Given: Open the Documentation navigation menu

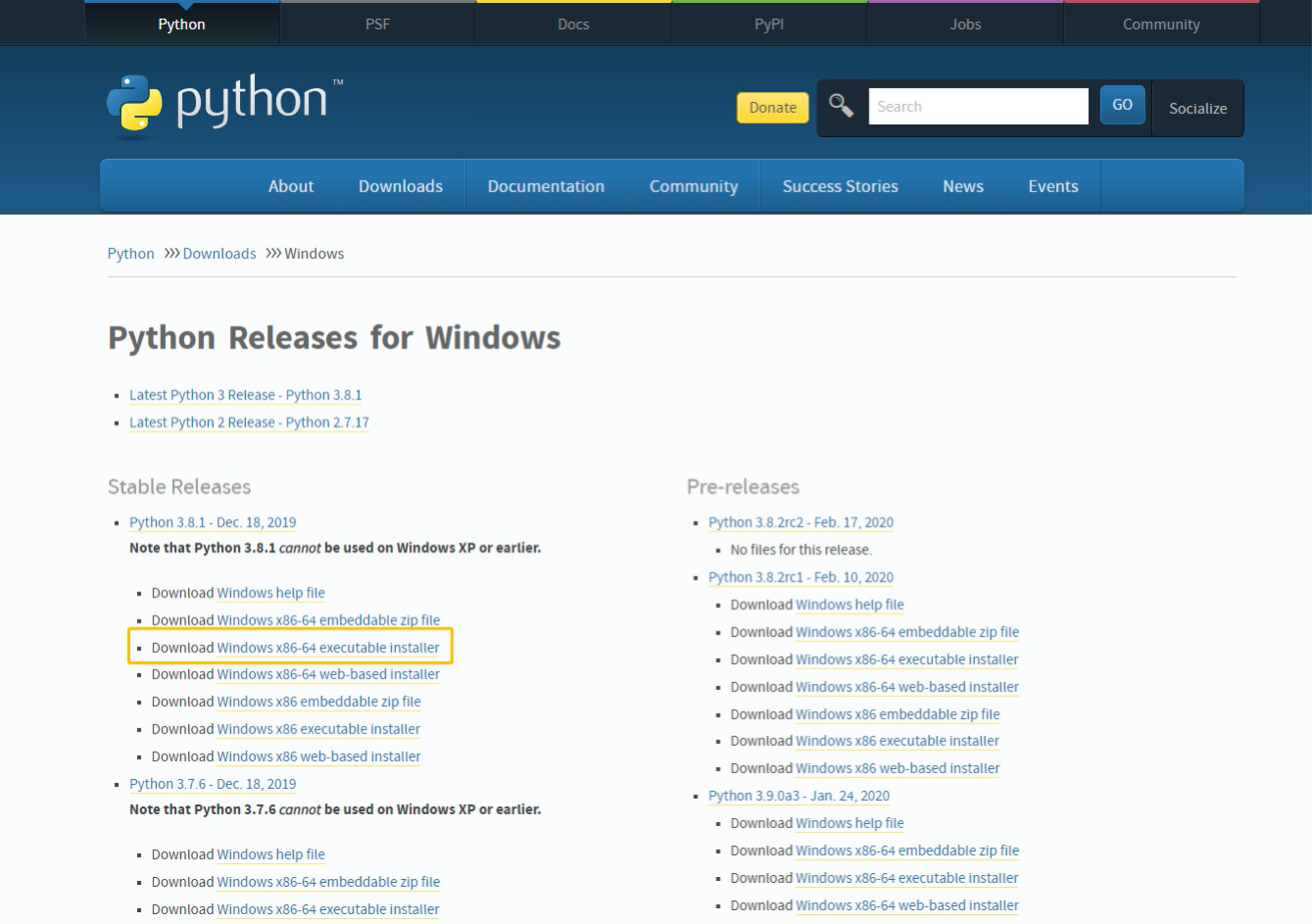Looking at the screenshot, I should click(546, 186).
